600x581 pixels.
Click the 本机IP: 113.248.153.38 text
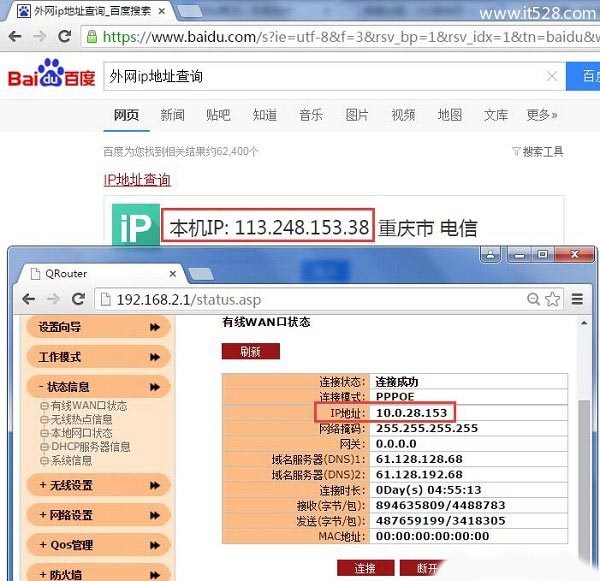(269, 227)
